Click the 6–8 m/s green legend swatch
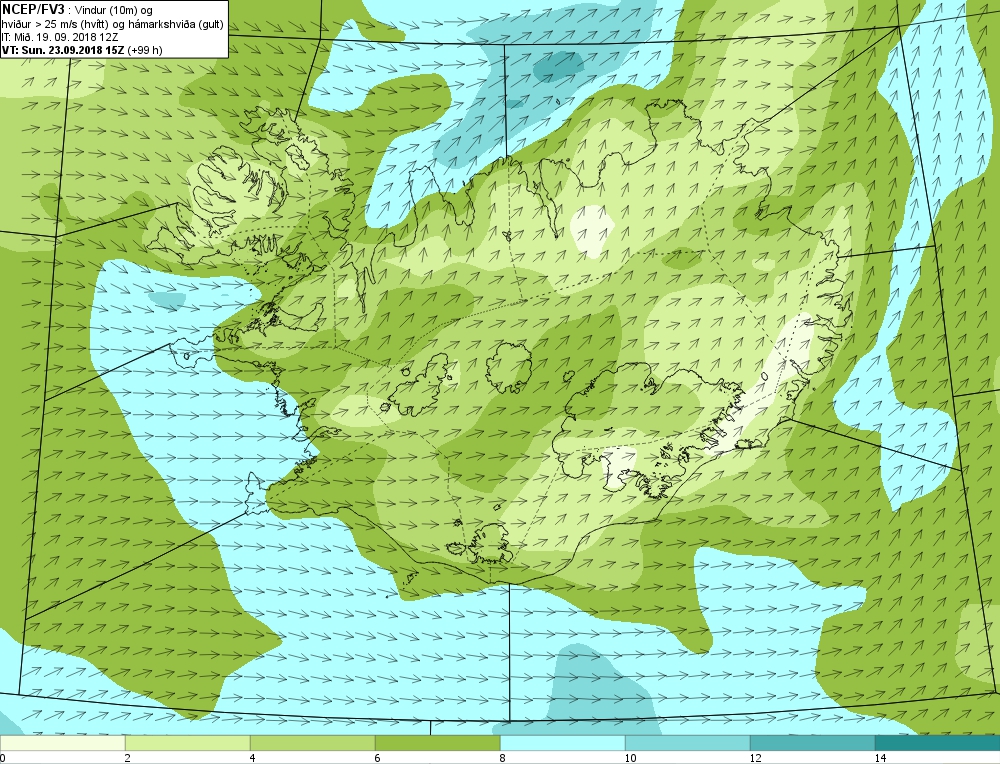The image size is (1000, 764). tap(438, 744)
